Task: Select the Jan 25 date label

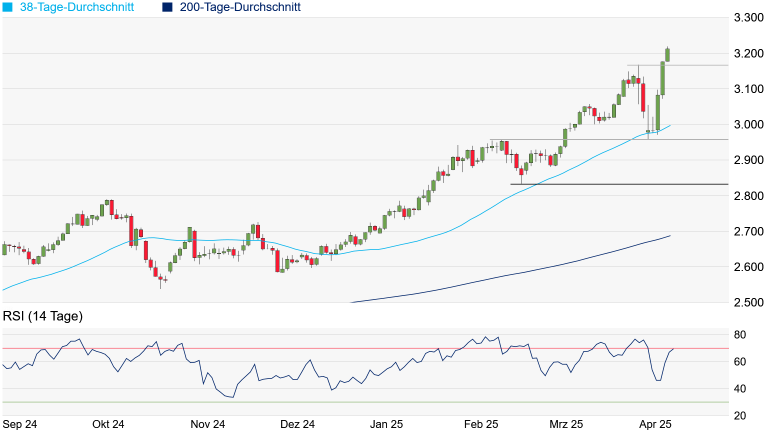Action: (x=388, y=424)
